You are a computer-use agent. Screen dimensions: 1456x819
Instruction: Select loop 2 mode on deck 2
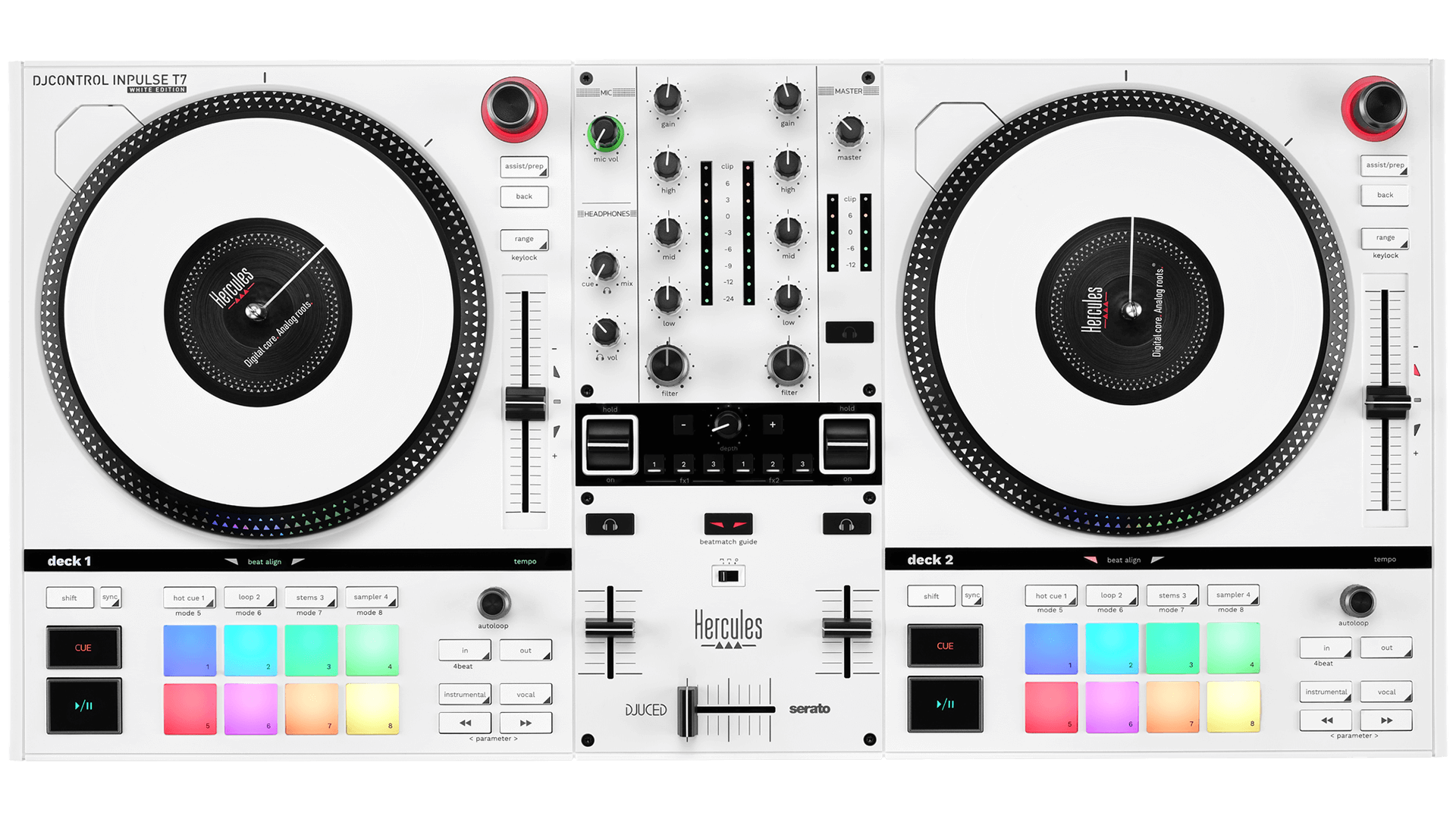pos(1112,595)
